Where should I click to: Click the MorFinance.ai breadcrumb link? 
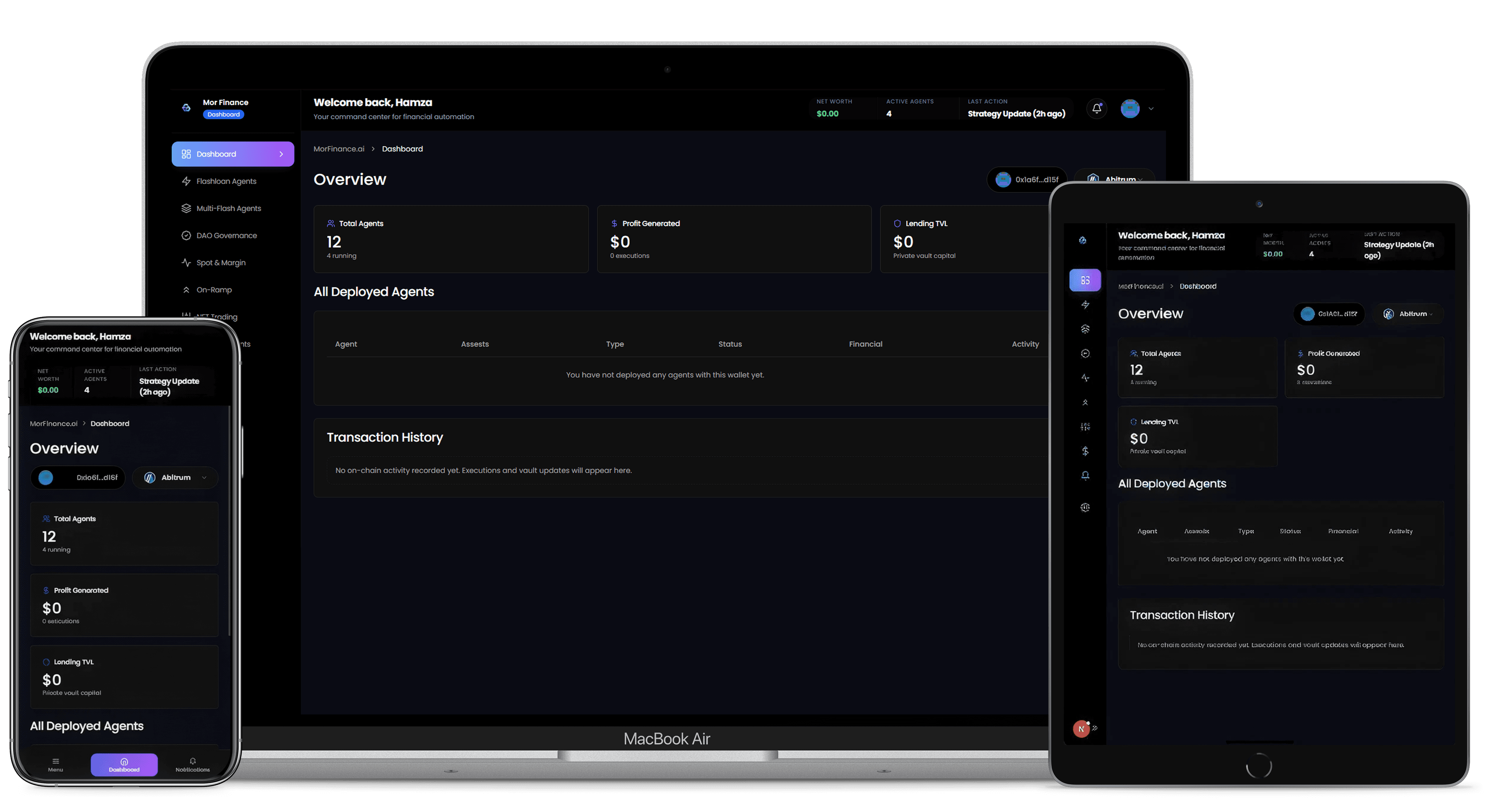(339, 148)
